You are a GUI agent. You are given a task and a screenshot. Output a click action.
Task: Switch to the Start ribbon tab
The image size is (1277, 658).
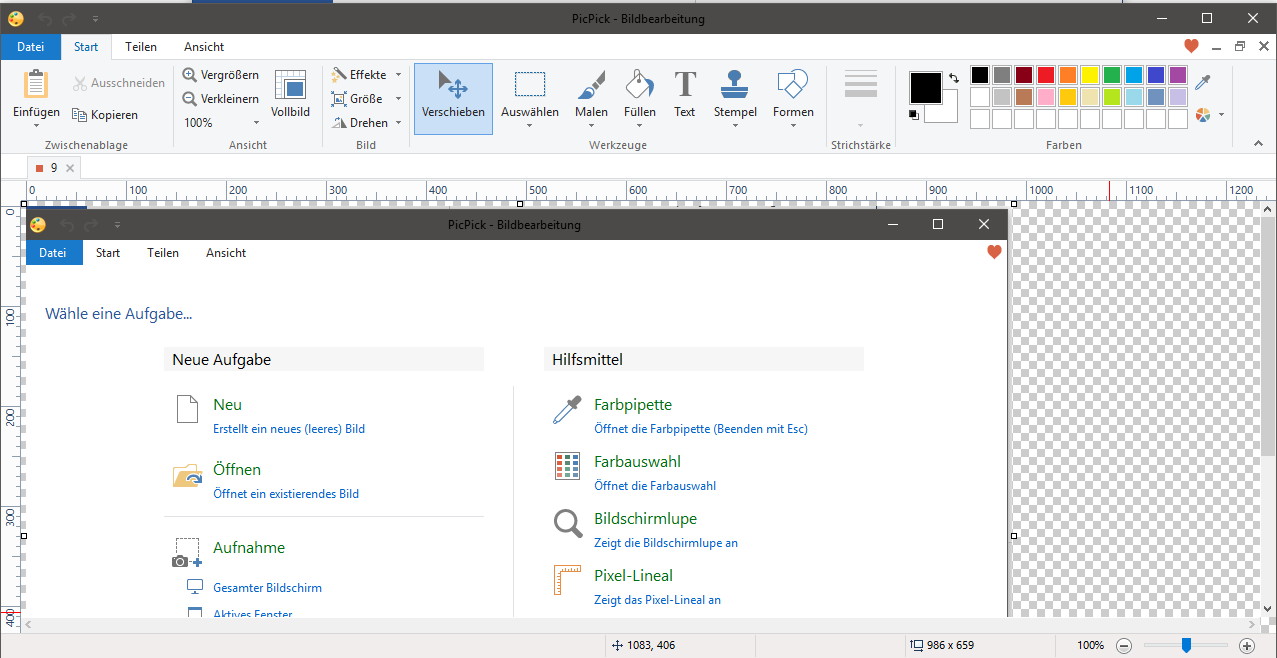point(86,47)
